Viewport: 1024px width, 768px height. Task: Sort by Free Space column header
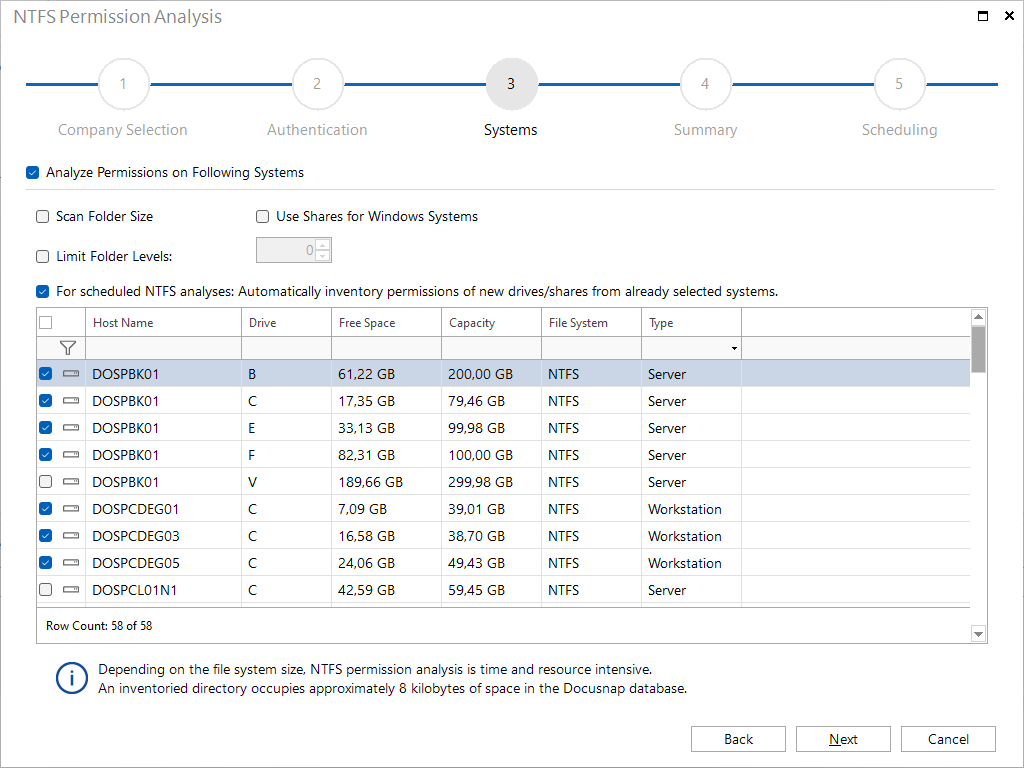[x=386, y=323]
